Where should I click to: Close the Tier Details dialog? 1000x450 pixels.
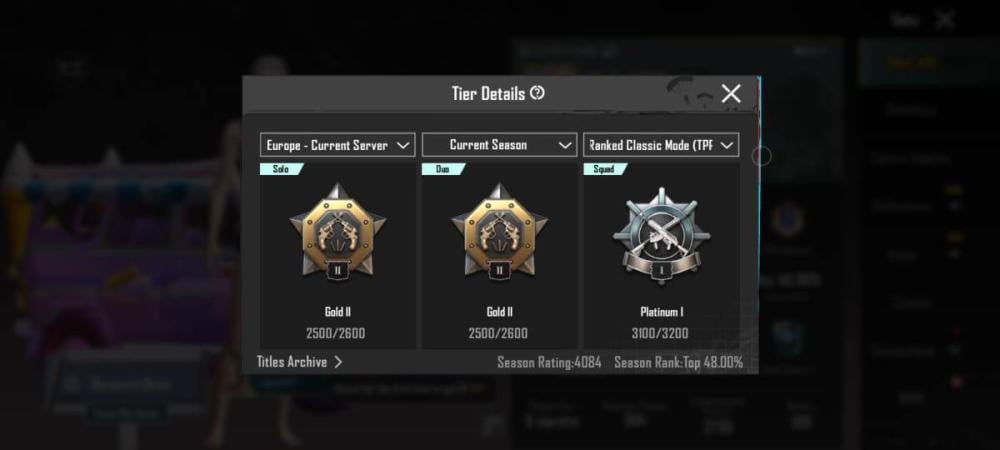point(731,94)
